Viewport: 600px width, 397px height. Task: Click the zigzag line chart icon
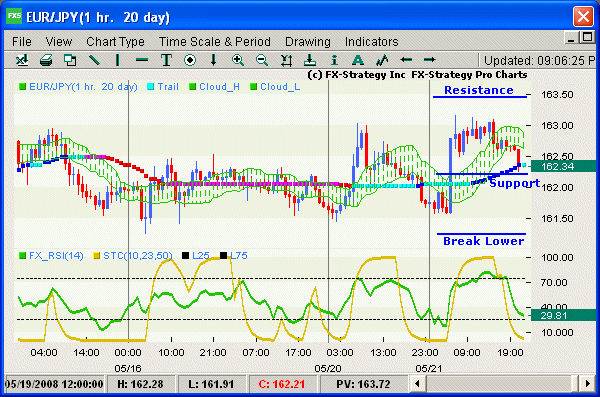click(382, 60)
